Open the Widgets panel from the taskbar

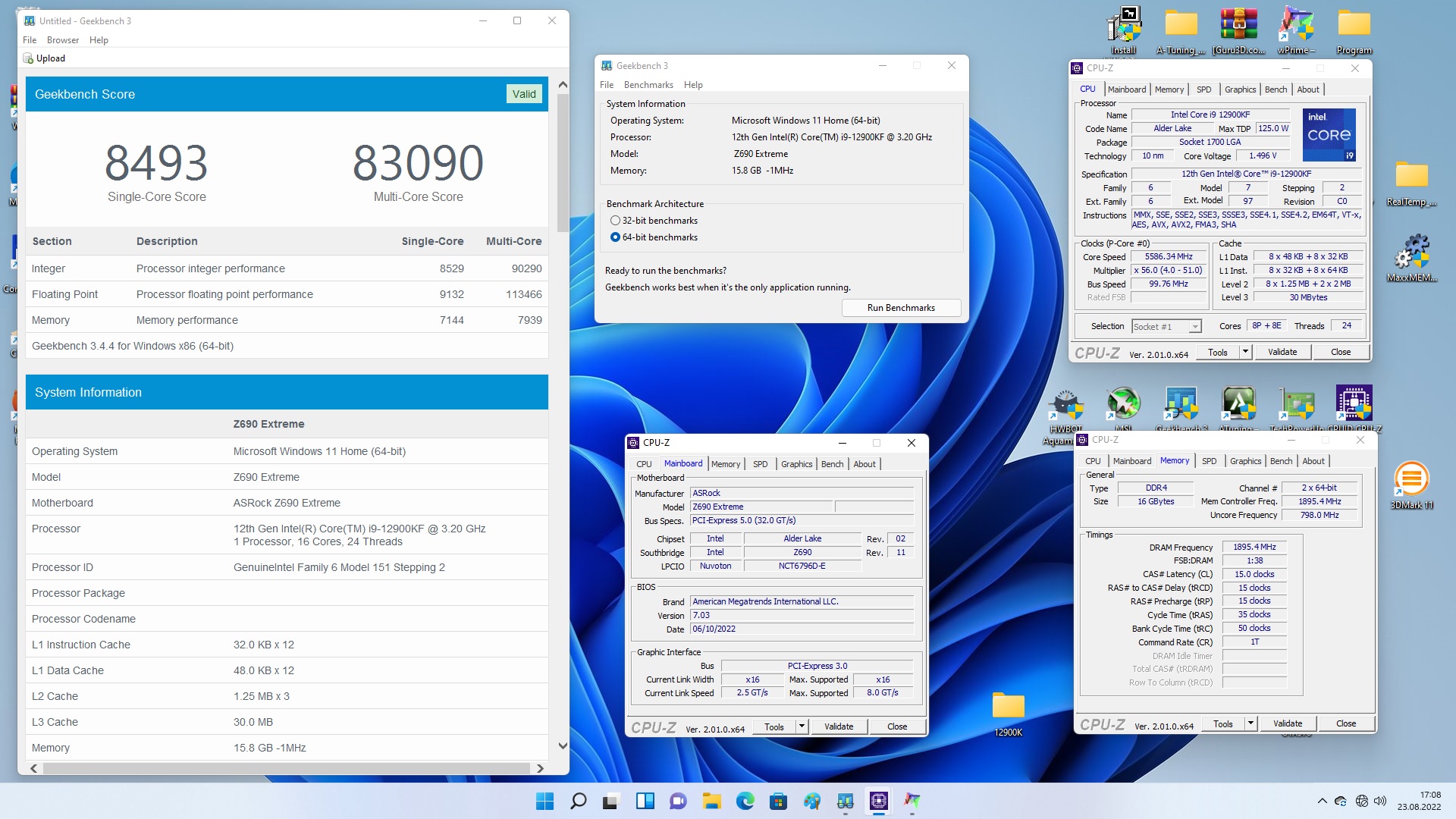coord(645,801)
